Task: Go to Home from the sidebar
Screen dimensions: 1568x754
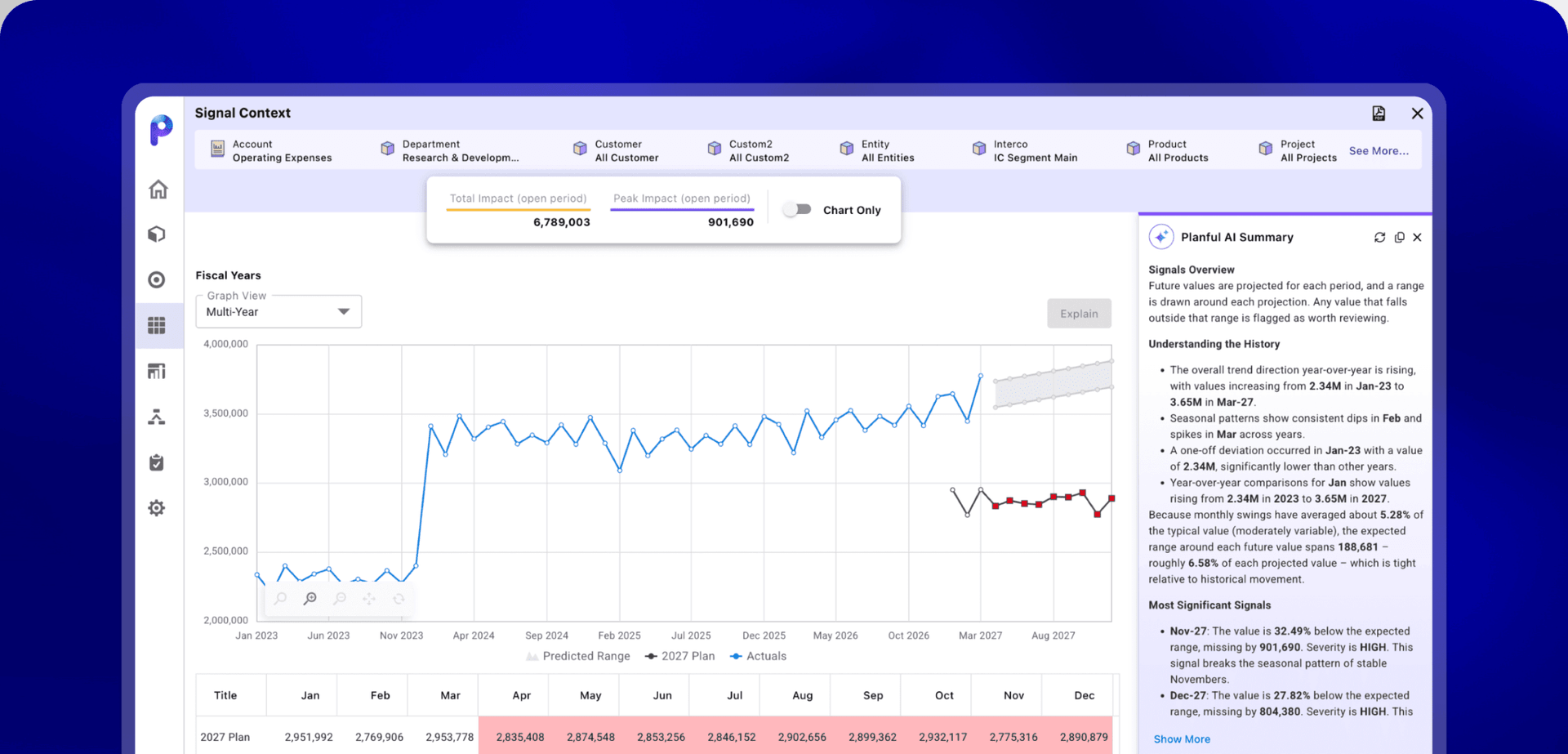Action: click(x=158, y=190)
